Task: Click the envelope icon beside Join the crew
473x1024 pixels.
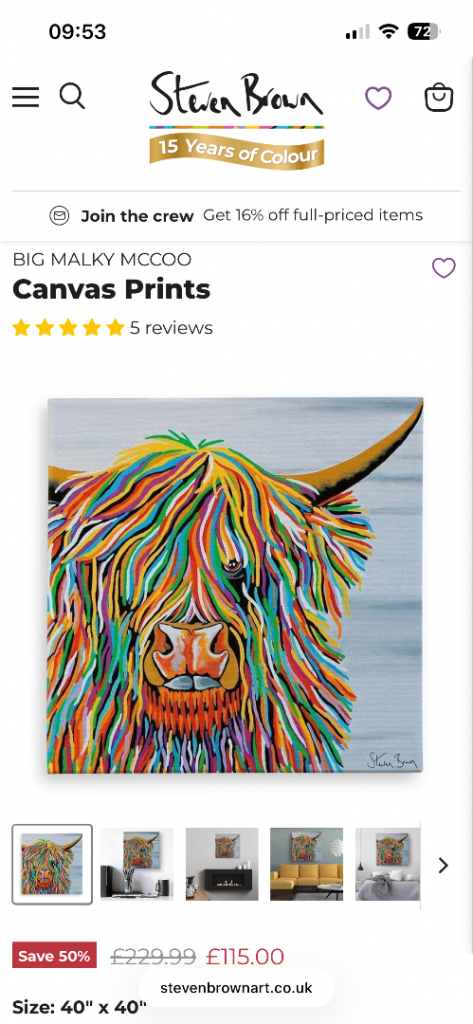Action: pos(59,216)
